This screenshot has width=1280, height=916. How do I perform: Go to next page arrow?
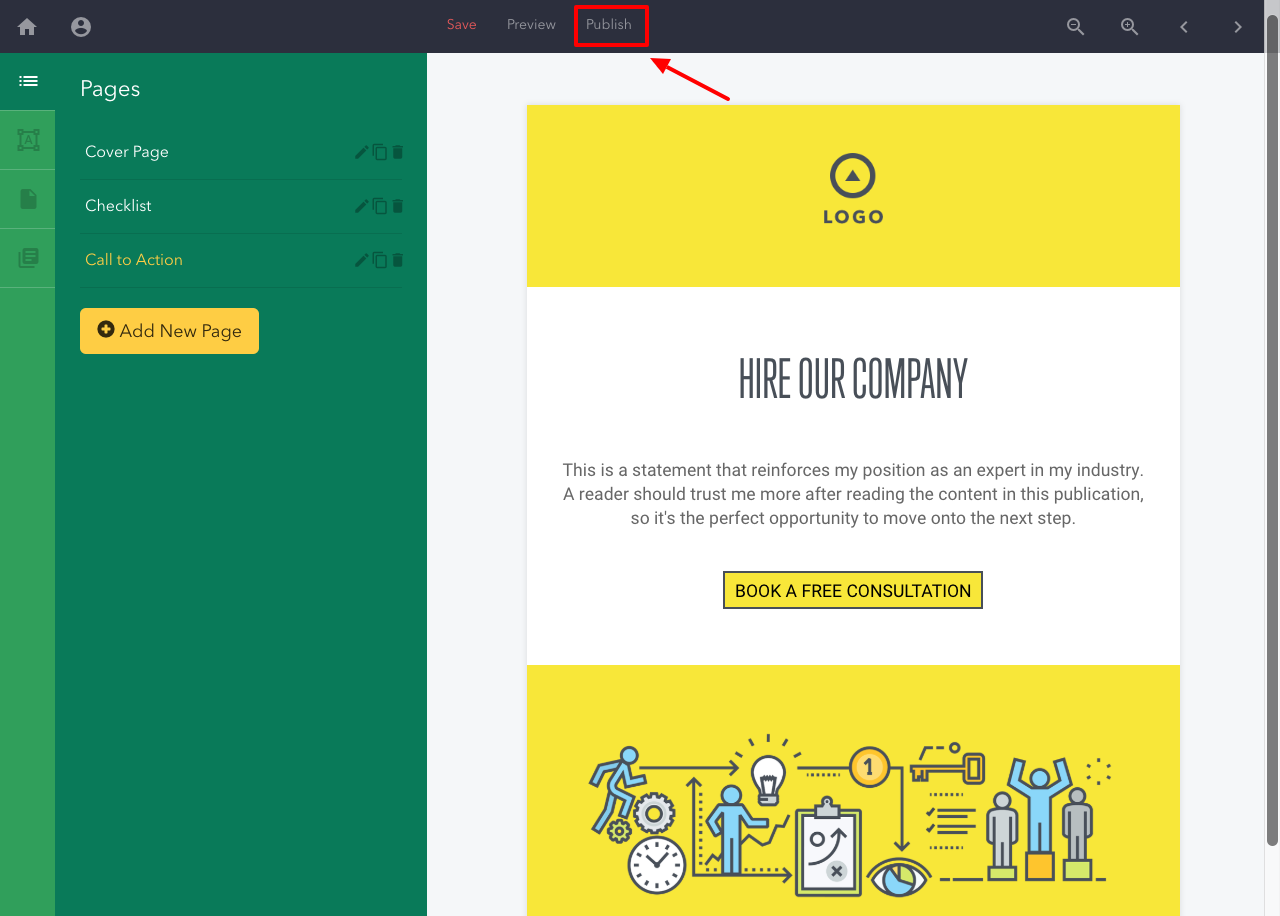(x=1238, y=27)
